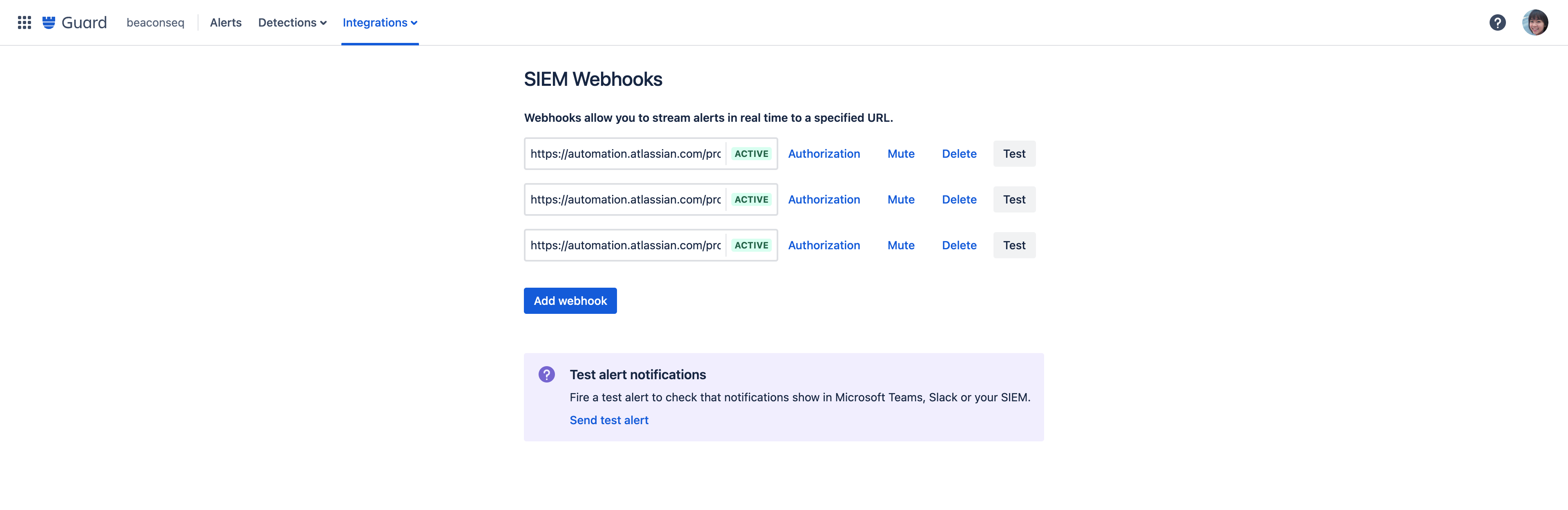Viewport: 1568px width, 510px height.
Task: Mute the first webhook
Action: coord(900,154)
